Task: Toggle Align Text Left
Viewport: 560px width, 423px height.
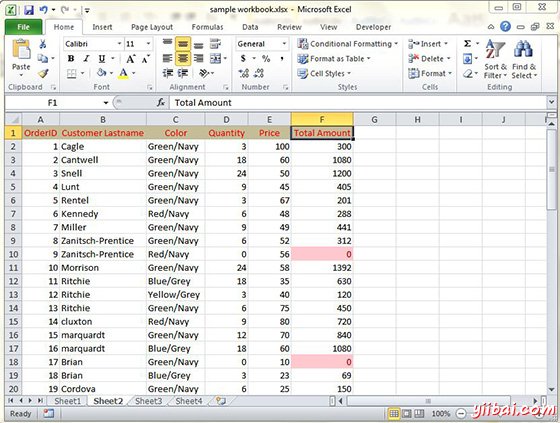Action: click(167, 59)
